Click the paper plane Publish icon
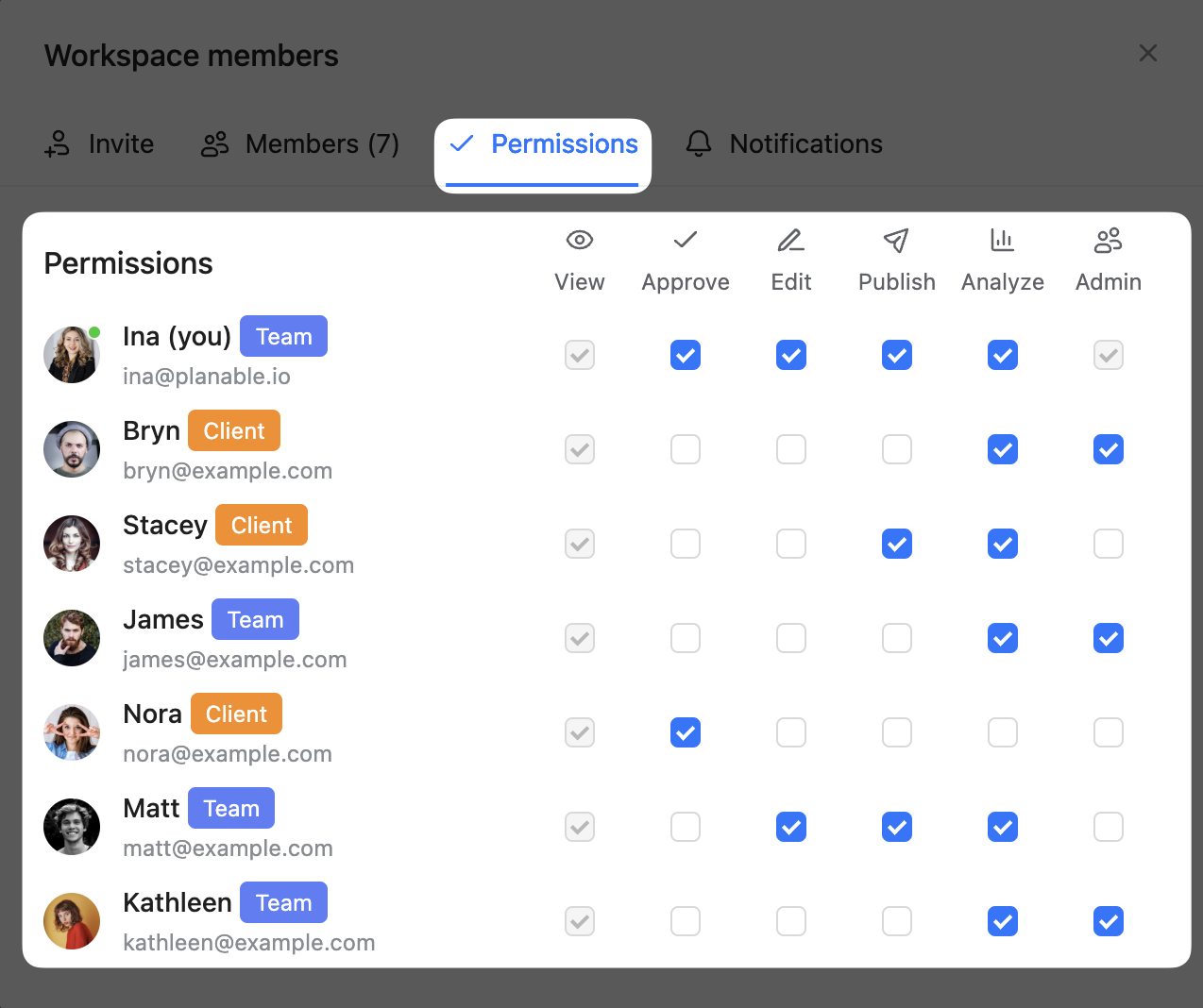The width and height of the screenshot is (1203, 1008). coord(896,241)
